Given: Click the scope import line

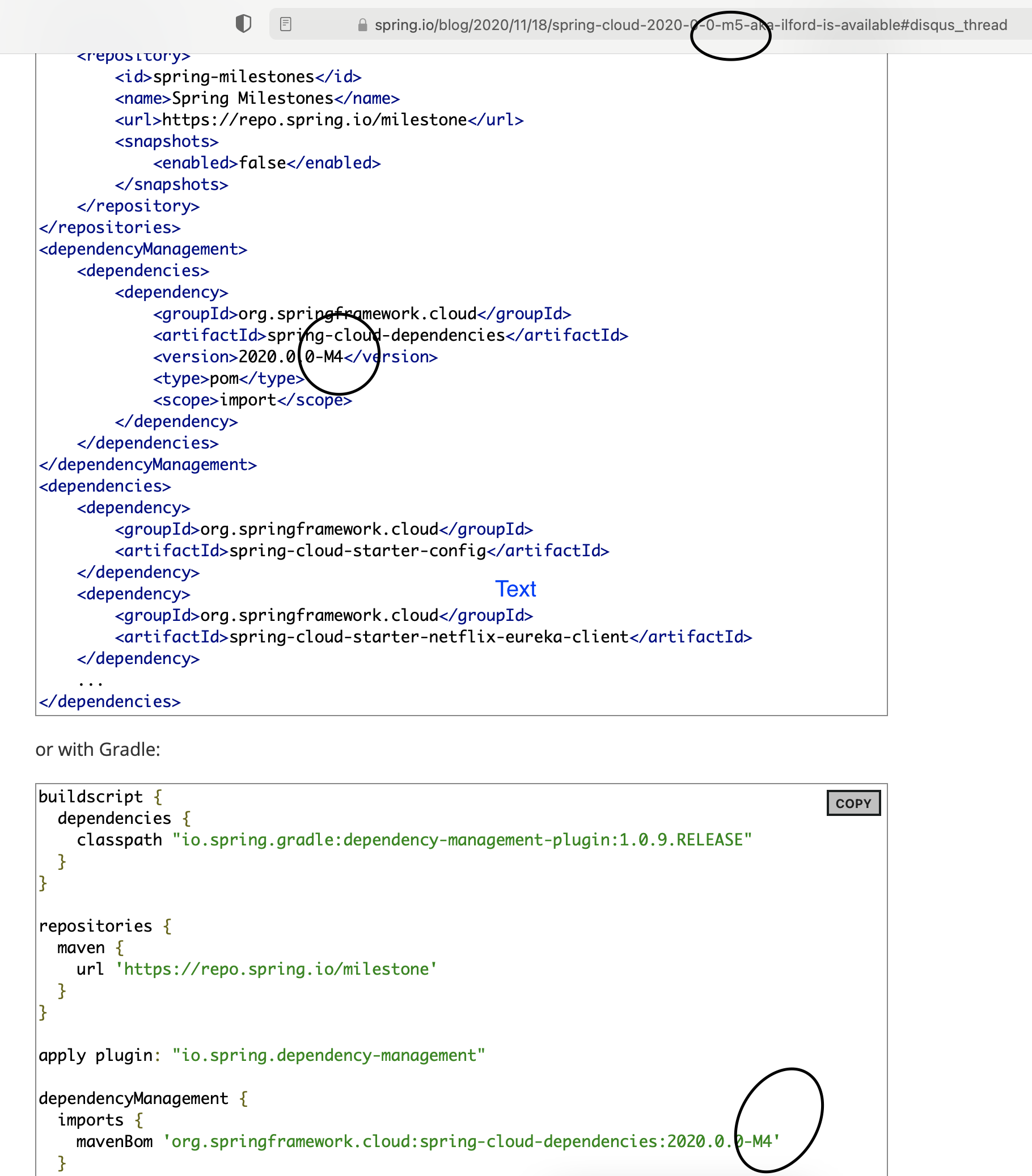Looking at the screenshot, I should tap(252, 400).
